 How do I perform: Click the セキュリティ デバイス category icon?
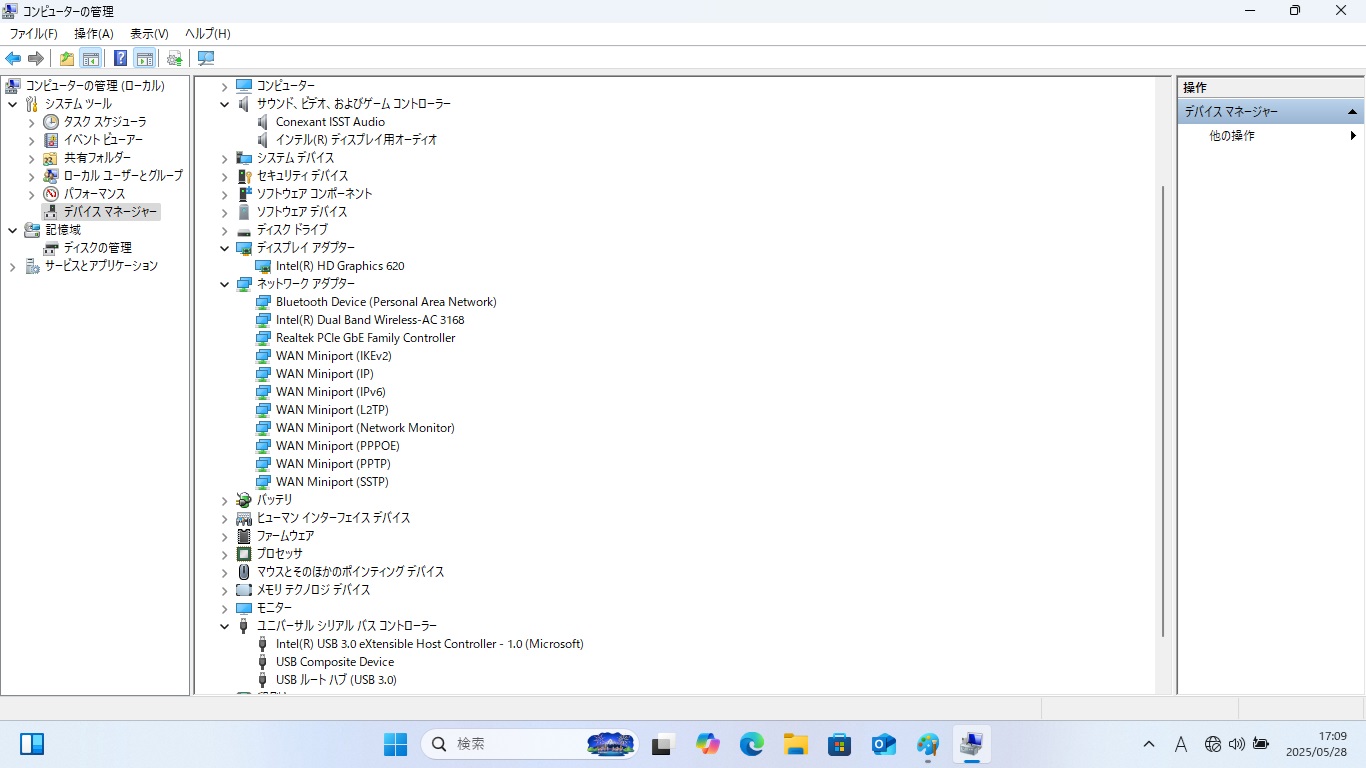(x=244, y=176)
